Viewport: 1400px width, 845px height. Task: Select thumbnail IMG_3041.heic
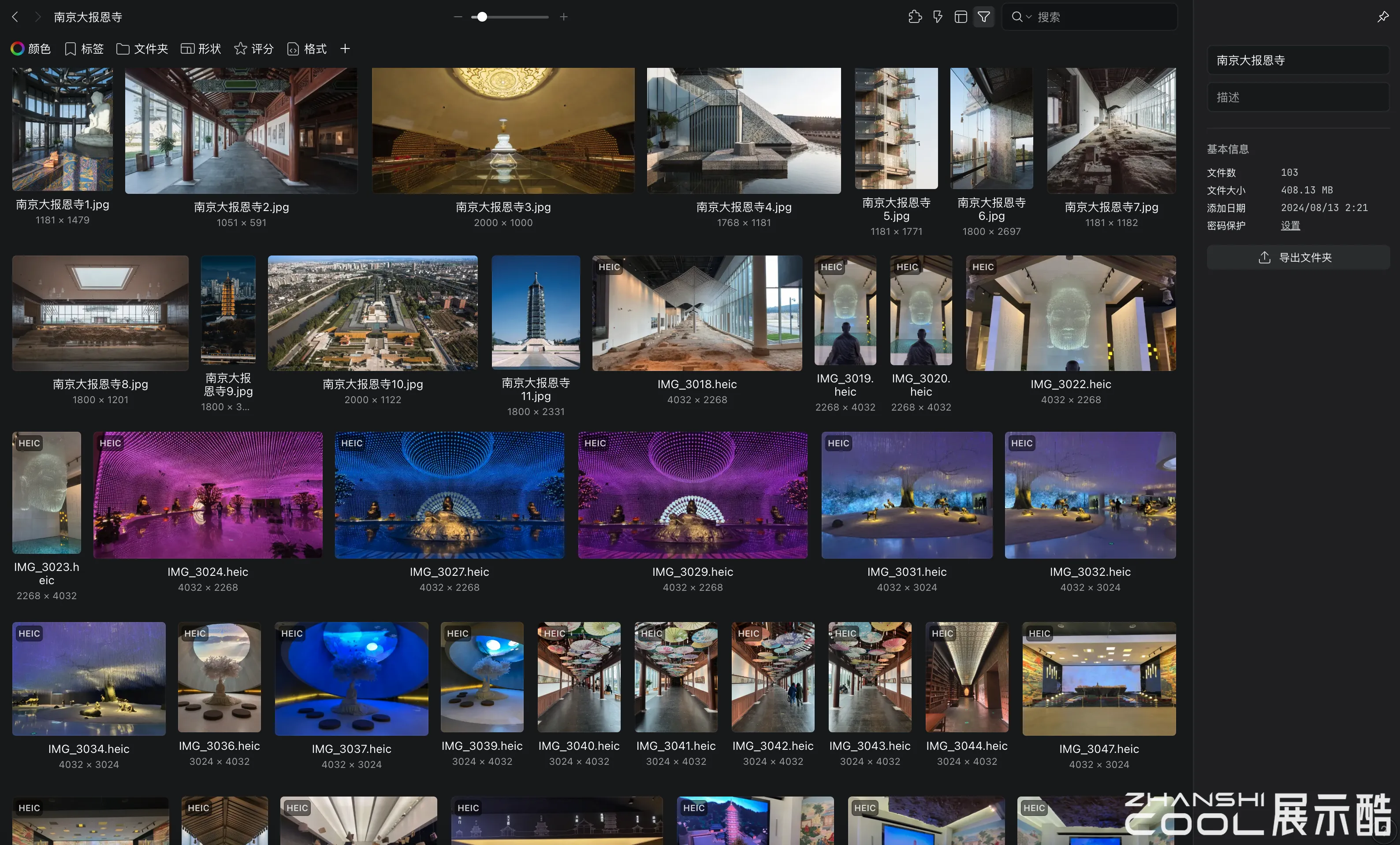[676, 677]
